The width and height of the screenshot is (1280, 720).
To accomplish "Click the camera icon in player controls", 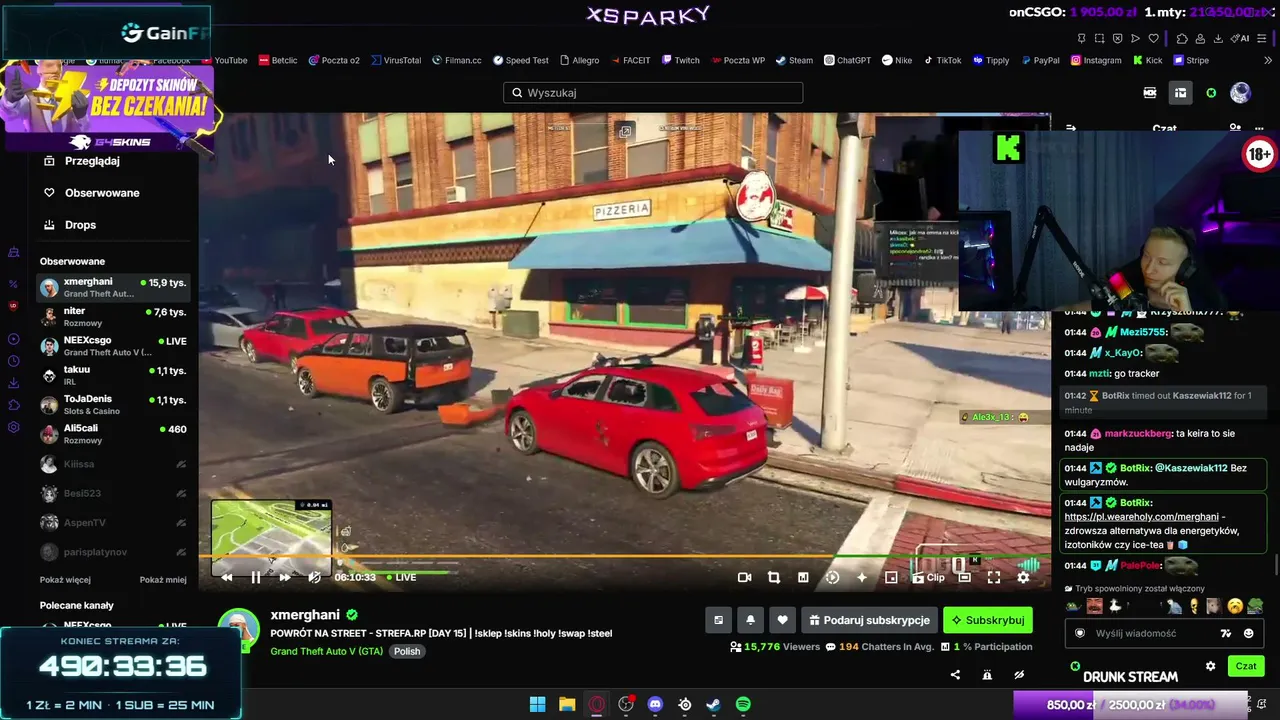I will tap(744, 577).
